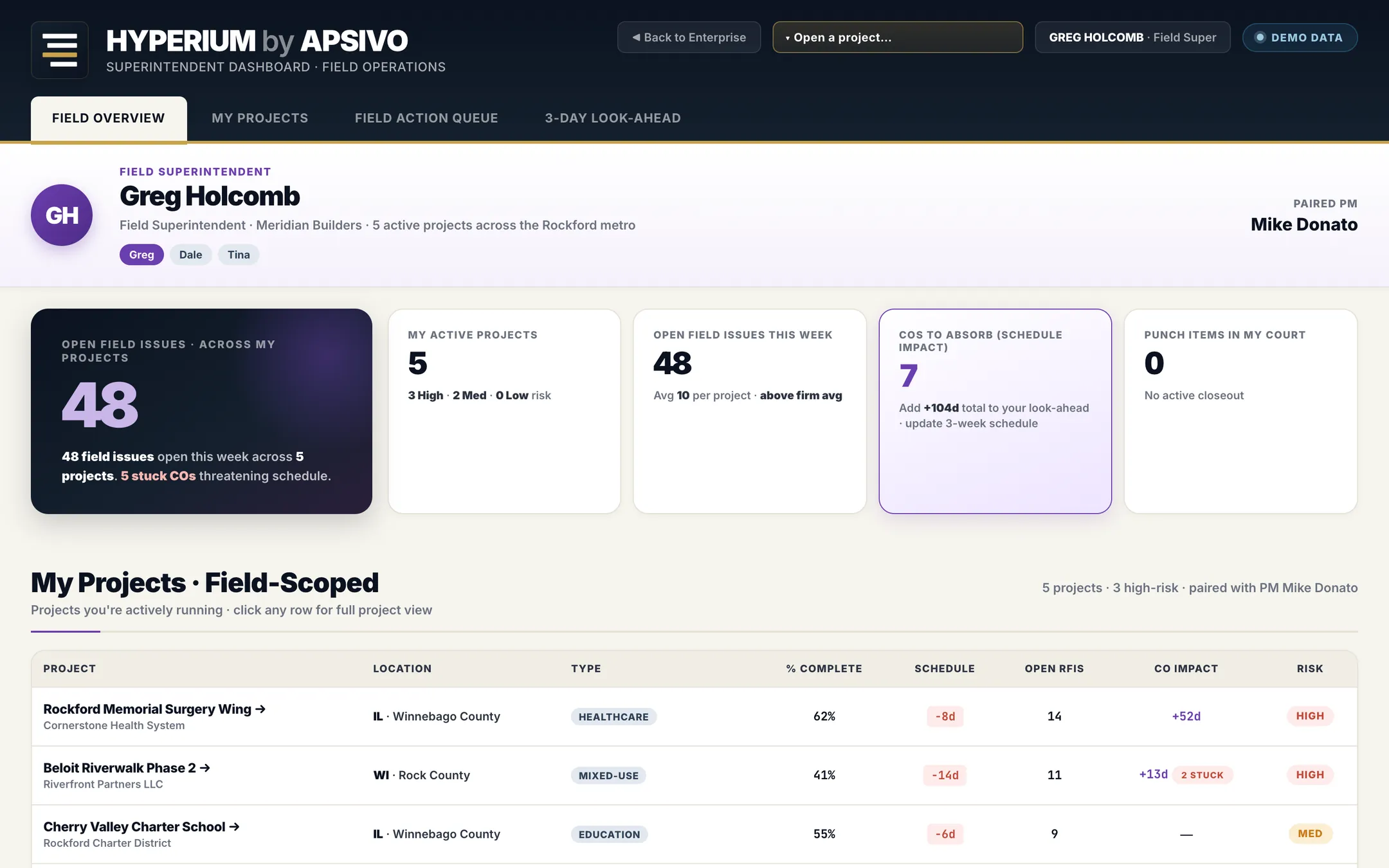Screen dimensions: 1389x868
Task: Click the -14d schedule badge
Action: point(945,775)
